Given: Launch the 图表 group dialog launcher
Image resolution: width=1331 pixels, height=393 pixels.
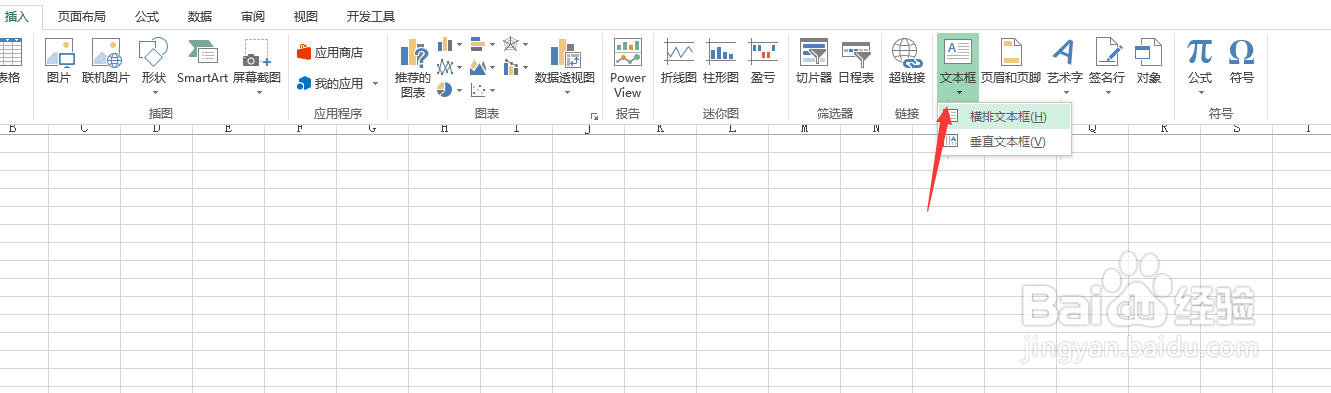Looking at the screenshot, I should point(594,116).
